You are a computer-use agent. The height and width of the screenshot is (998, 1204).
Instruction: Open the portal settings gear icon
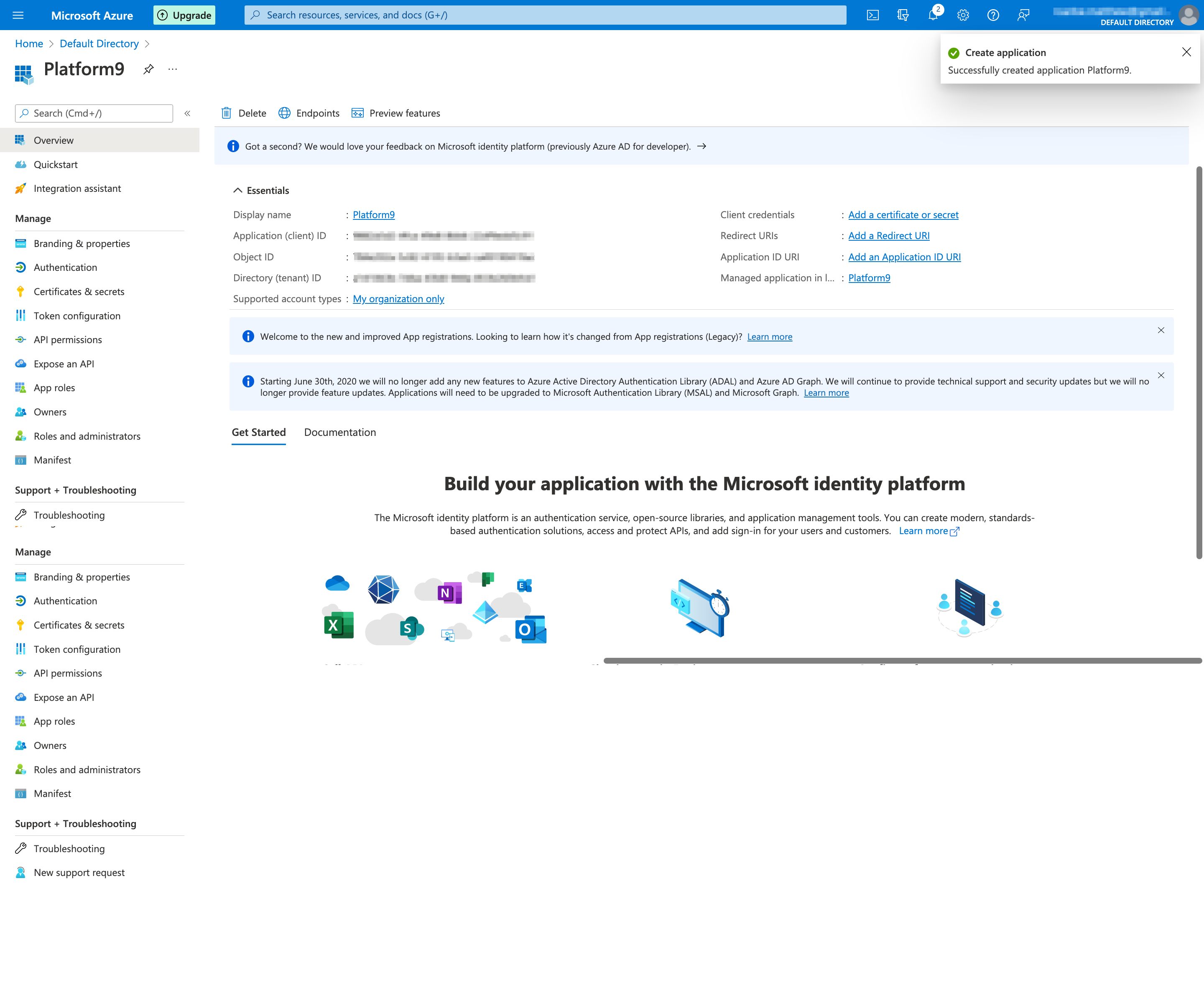tap(963, 15)
